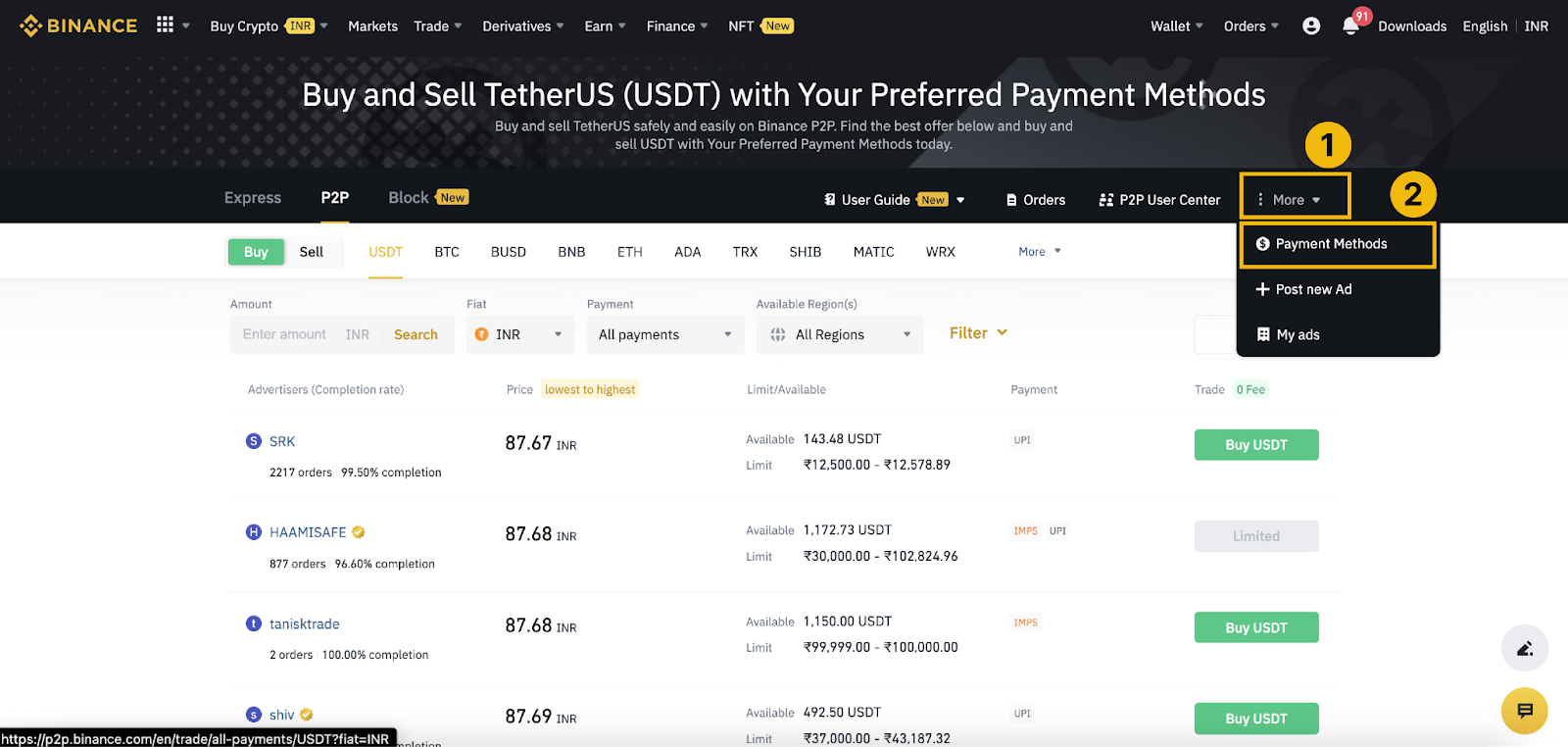Expand More cryptocurrencies dropdown
This screenshot has width=1568, height=747.
coord(1040,252)
